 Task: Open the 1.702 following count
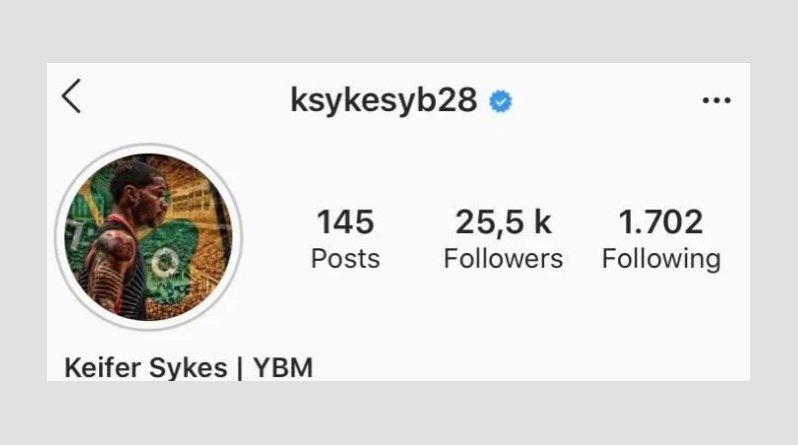click(661, 222)
